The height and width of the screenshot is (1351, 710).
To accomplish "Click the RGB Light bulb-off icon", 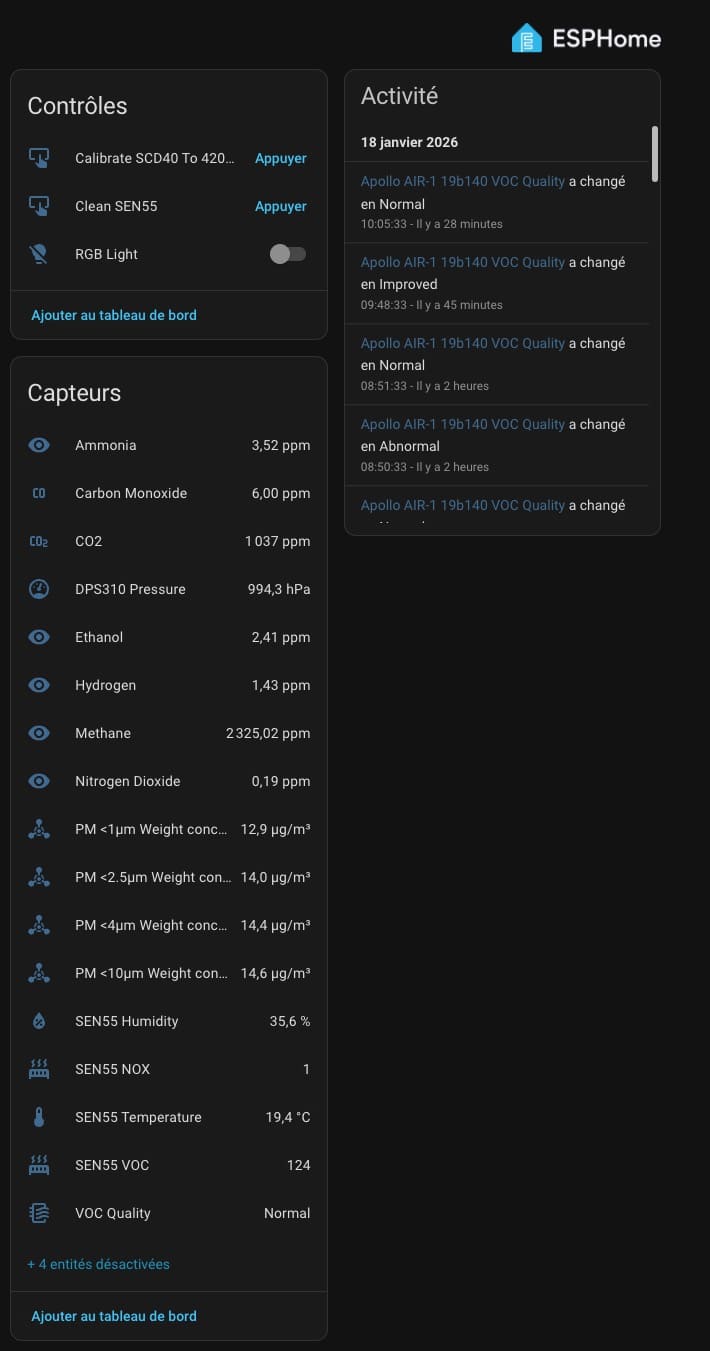I will click(39, 254).
